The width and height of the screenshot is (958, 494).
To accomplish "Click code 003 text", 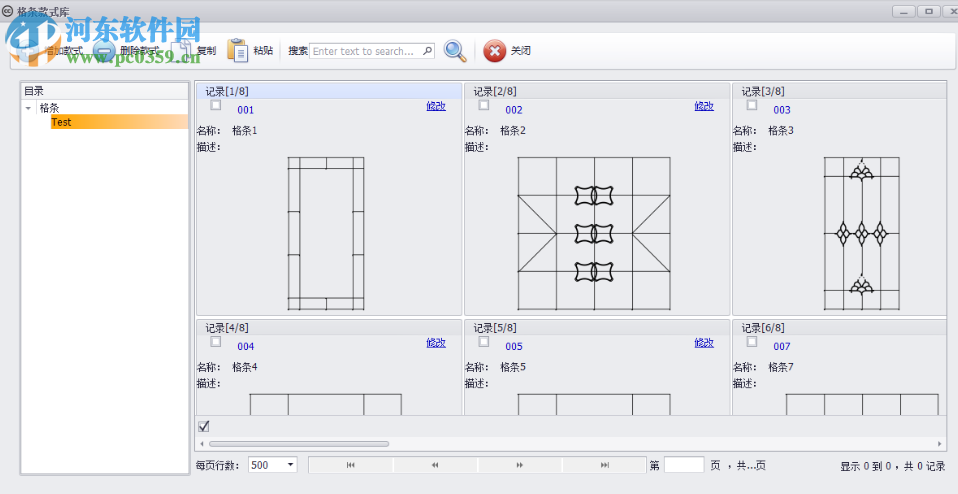I will 782,111.
